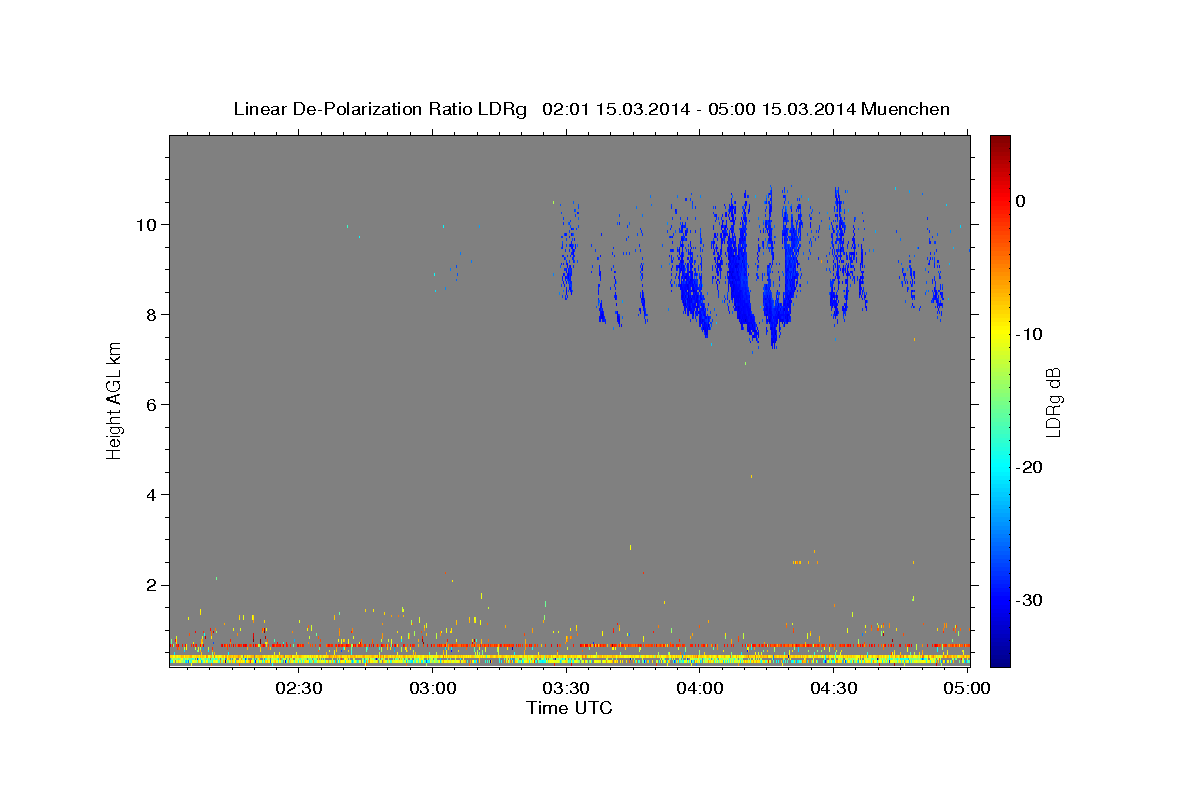Click the red horizontal band near ground level
This screenshot has width=1200, height=800.
click(569, 646)
